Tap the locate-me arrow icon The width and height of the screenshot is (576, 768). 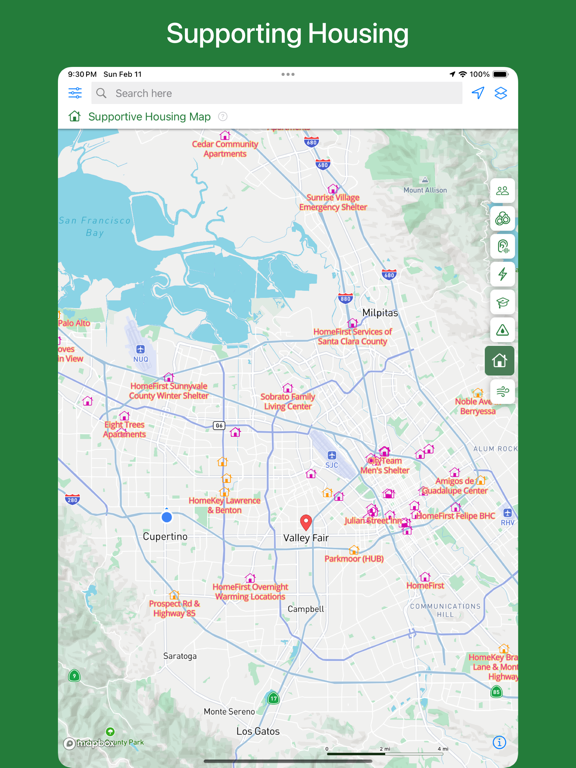(x=478, y=93)
